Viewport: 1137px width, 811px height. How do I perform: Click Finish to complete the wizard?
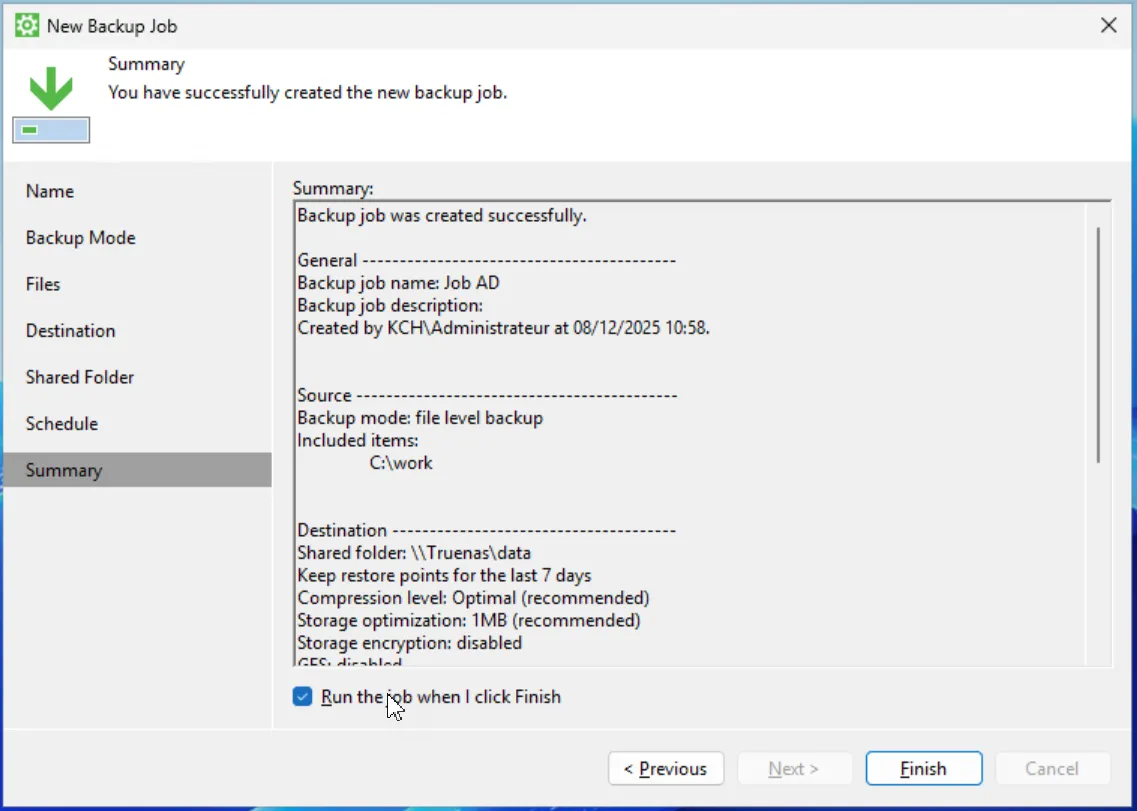coord(923,768)
